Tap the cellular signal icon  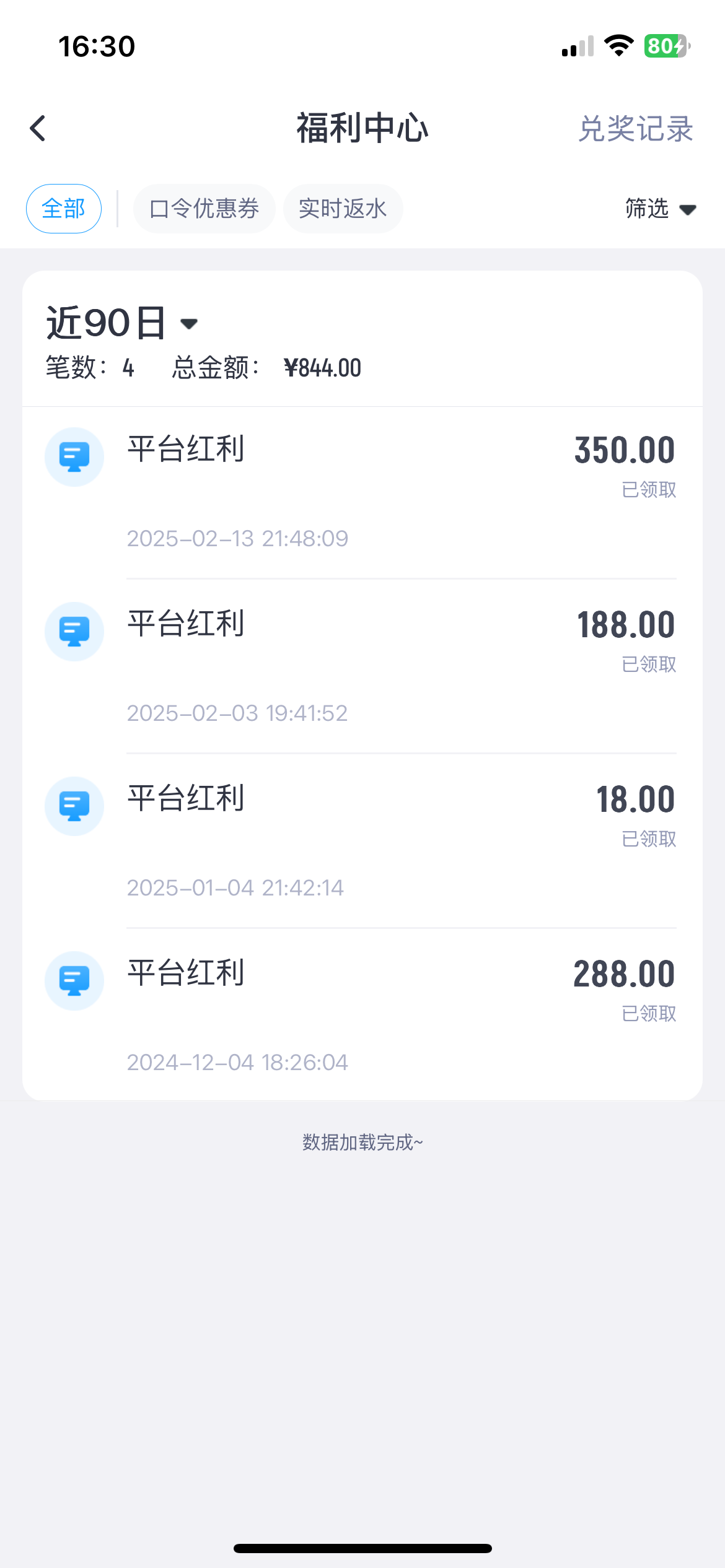(x=578, y=47)
